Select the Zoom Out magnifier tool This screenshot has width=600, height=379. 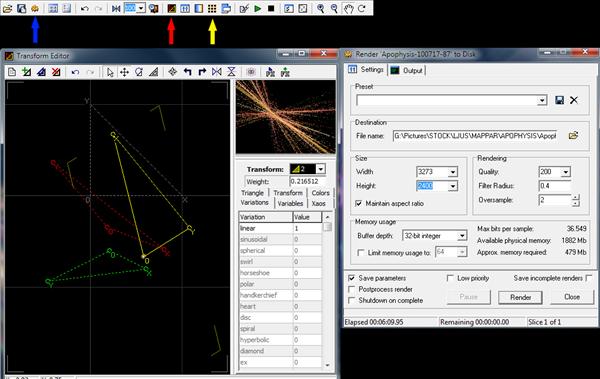334,8
